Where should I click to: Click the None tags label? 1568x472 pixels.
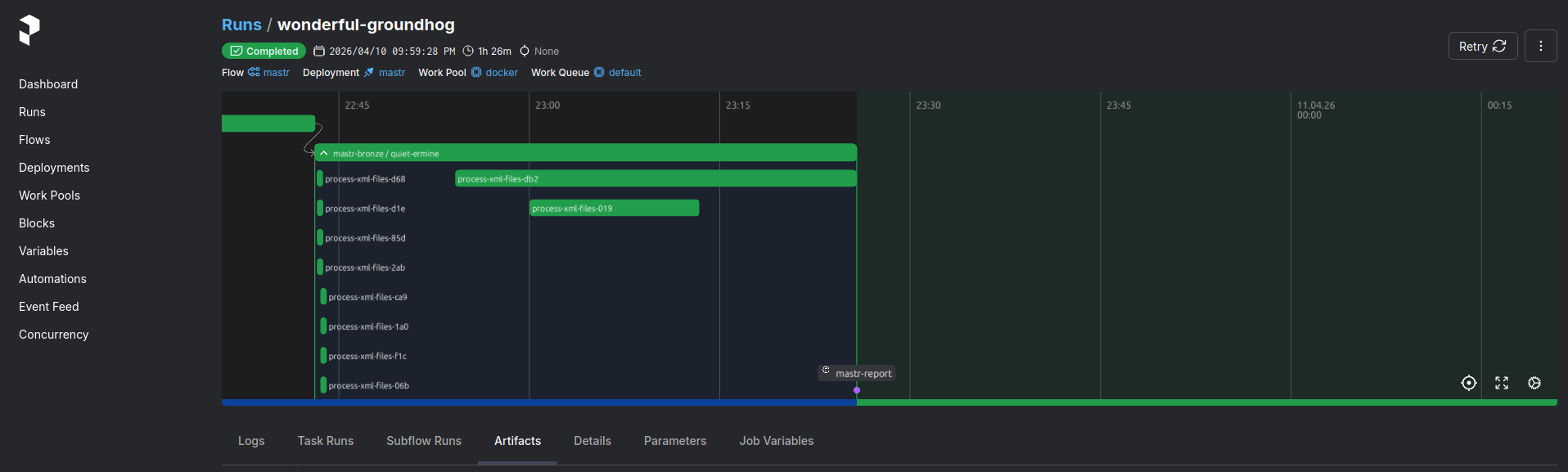[547, 51]
